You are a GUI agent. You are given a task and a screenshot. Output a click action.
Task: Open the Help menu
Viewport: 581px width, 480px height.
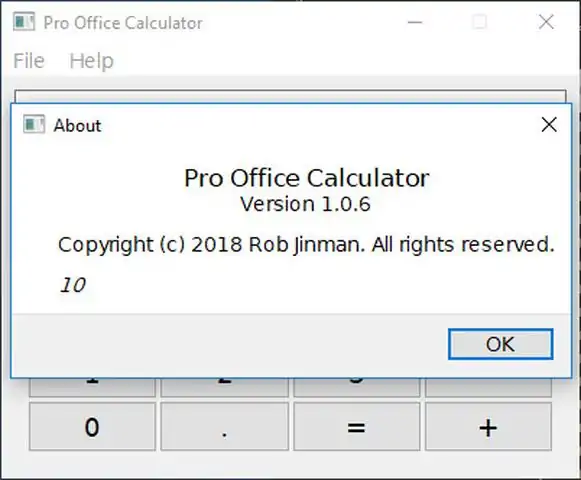coord(92,61)
